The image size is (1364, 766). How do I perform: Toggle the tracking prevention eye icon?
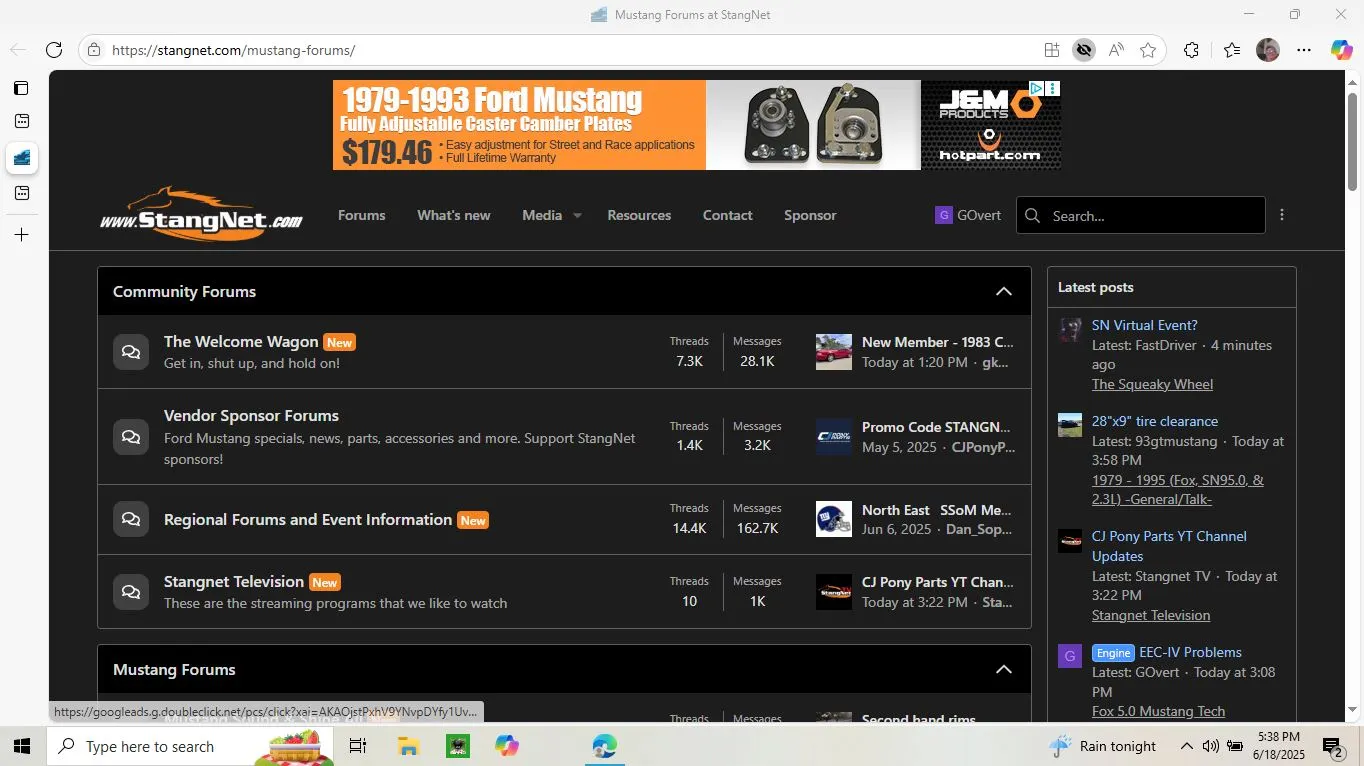click(x=1083, y=50)
